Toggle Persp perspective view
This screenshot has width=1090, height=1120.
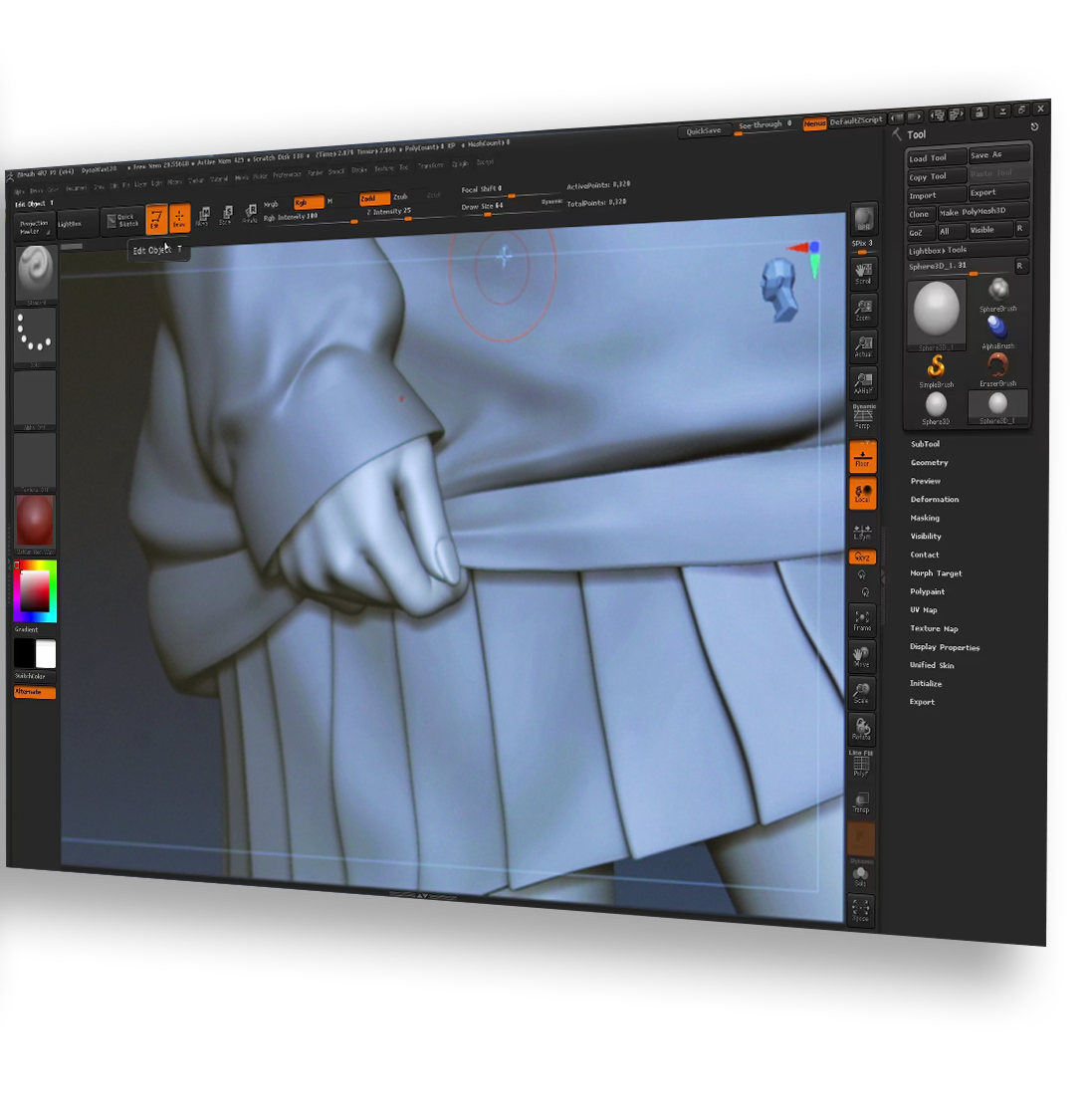[x=864, y=417]
